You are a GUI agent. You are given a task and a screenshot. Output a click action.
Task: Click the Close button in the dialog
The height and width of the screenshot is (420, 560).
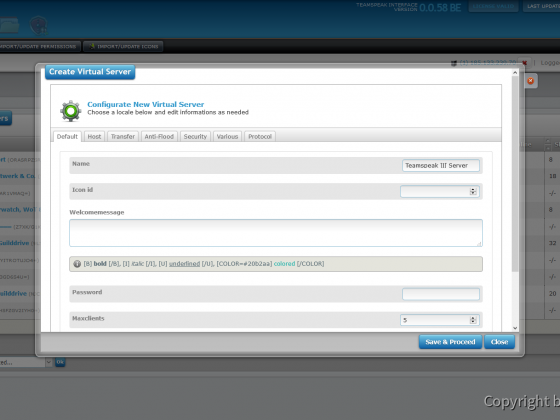click(x=499, y=342)
